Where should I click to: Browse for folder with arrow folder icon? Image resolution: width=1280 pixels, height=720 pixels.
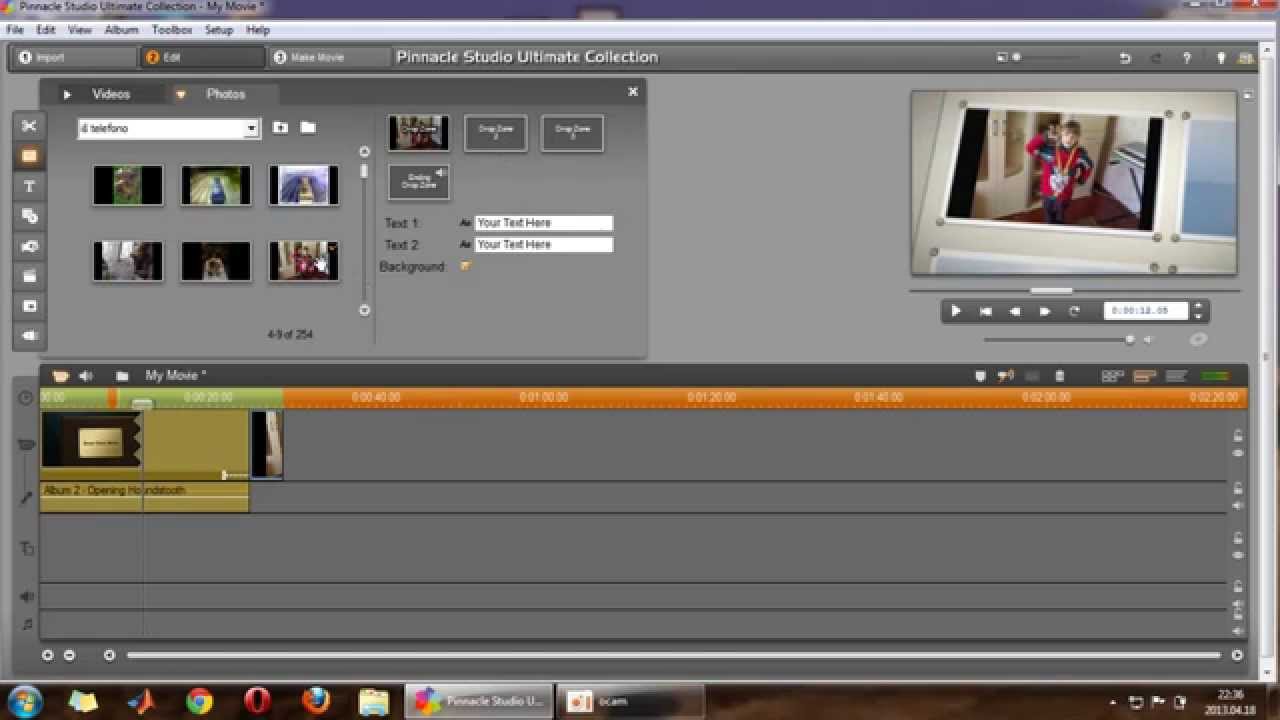(280, 128)
